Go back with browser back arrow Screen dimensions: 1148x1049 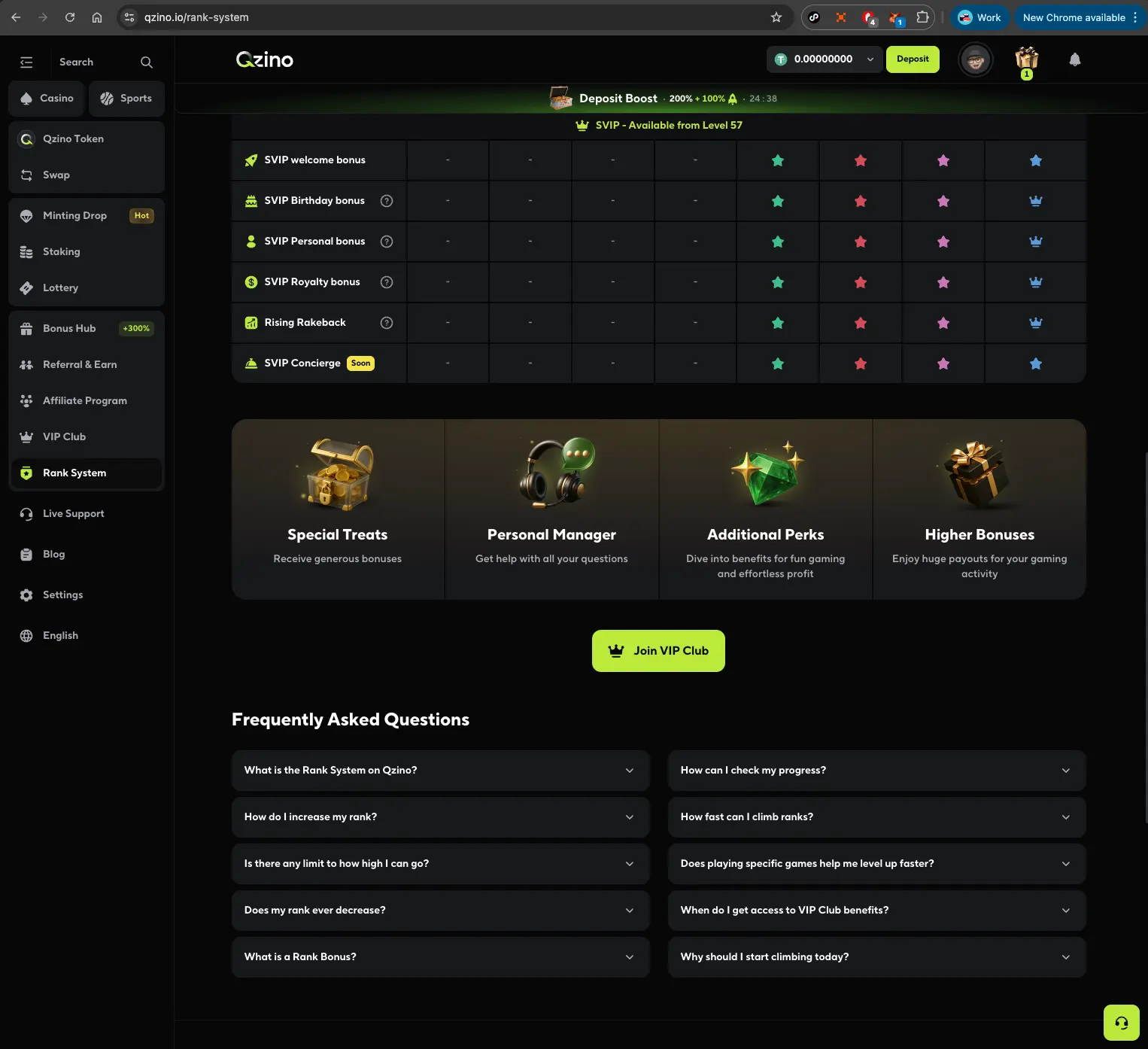[16, 17]
